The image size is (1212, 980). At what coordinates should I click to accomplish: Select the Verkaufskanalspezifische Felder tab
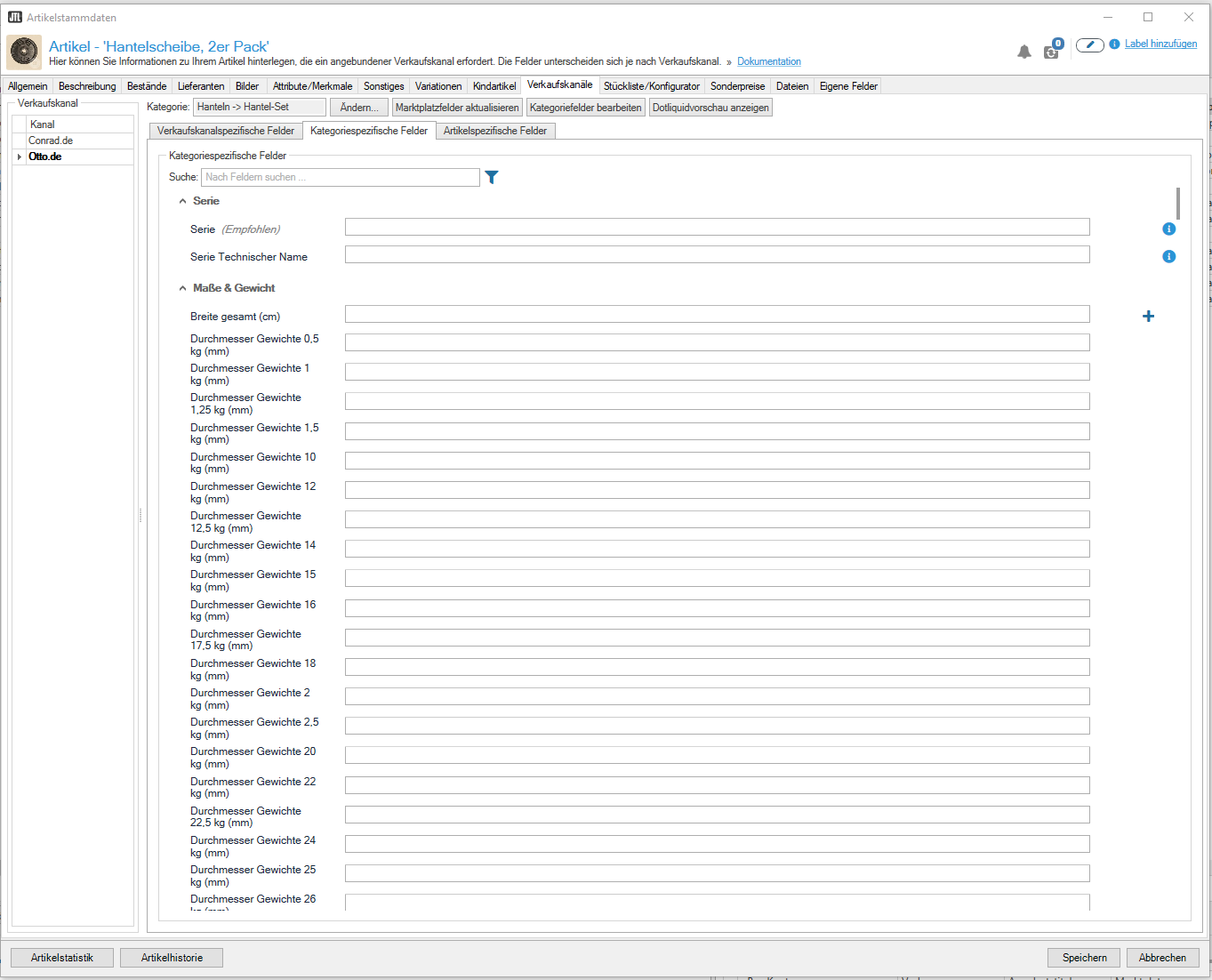pos(226,131)
